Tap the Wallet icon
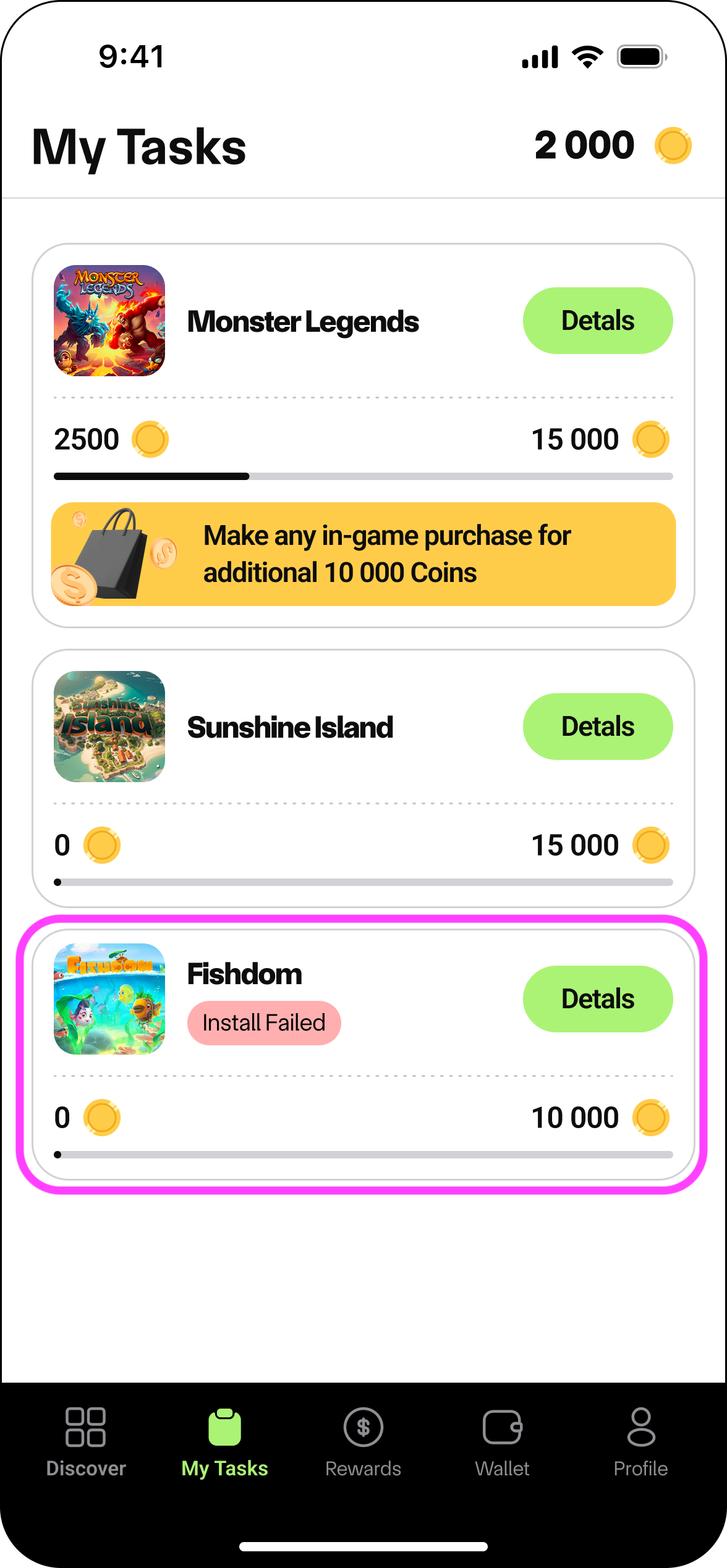Image resolution: width=727 pixels, height=1568 pixels. [x=502, y=1427]
